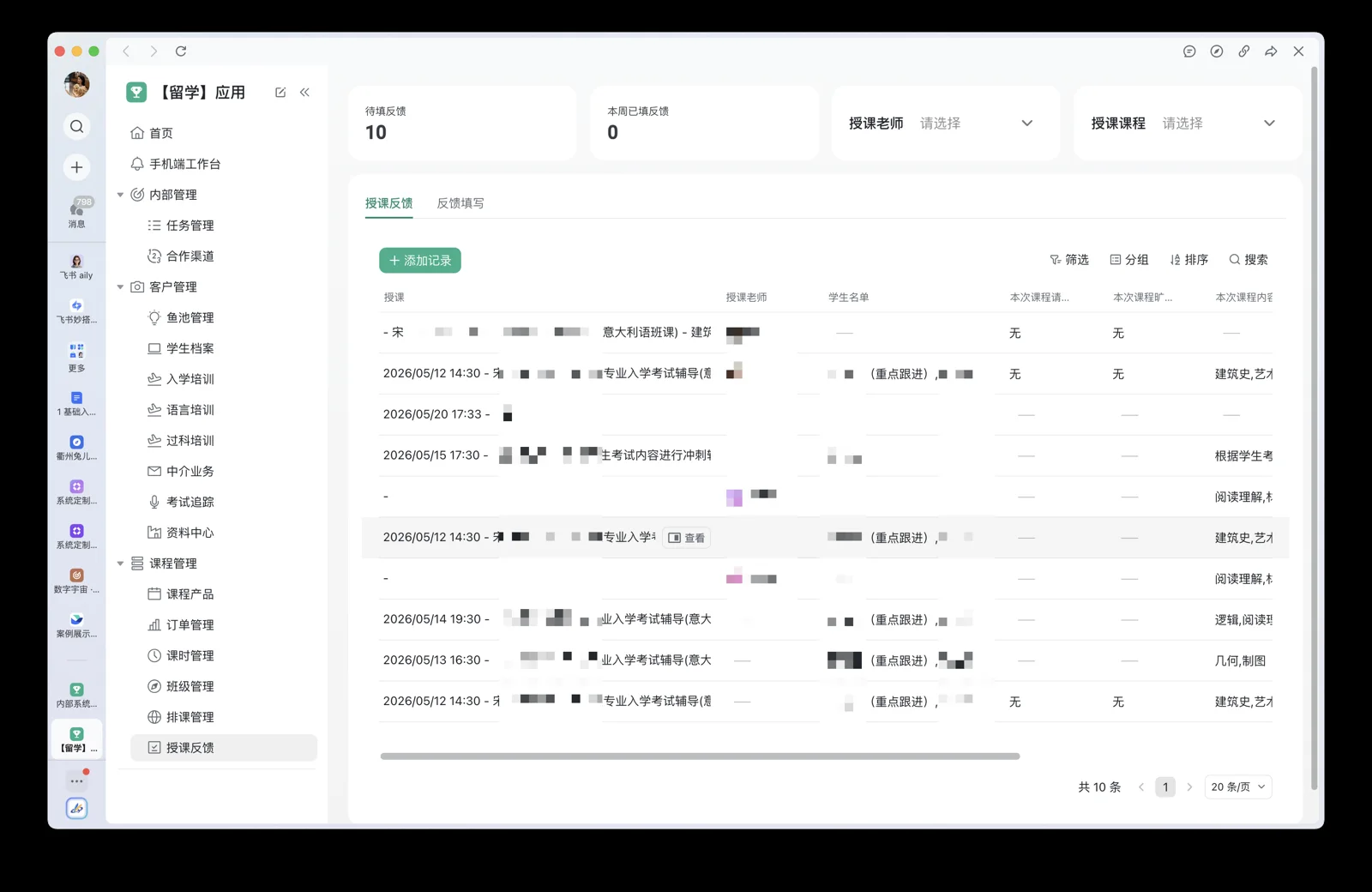1372x892 pixels.
Task: Click the 搜索 search tool in table
Action: tap(1249, 260)
